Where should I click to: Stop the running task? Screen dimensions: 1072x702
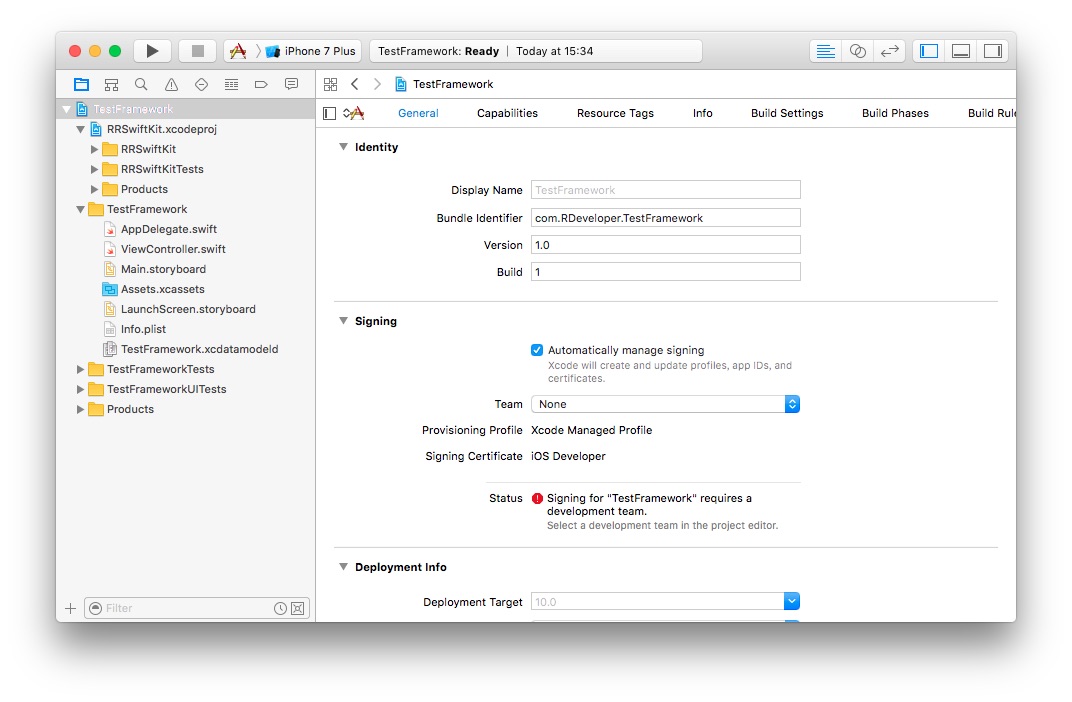tap(198, 51)
